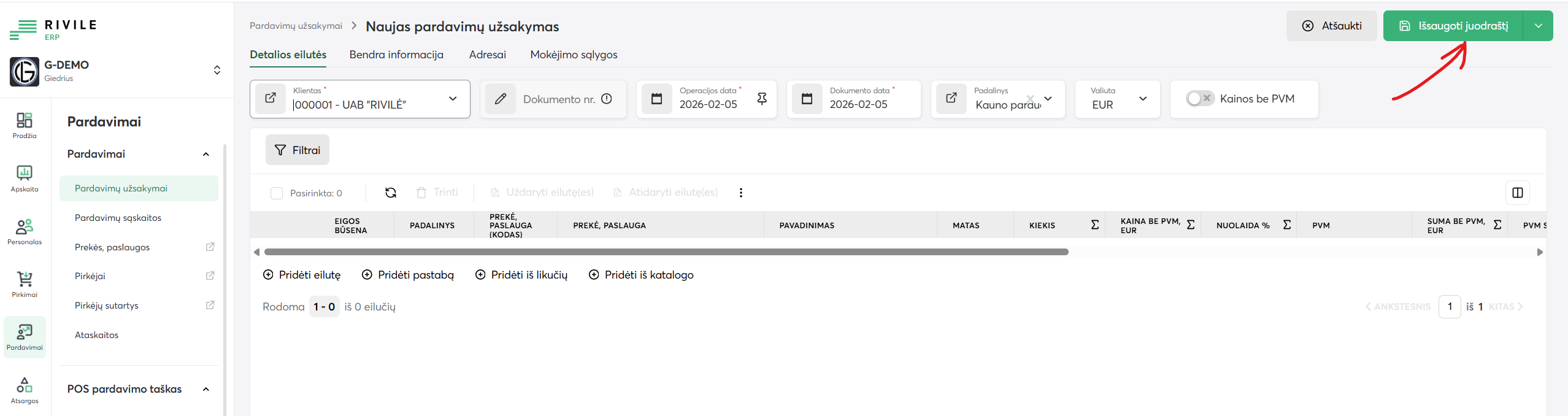Screen dimensions: 1568x416
Task: Pin the Operacijos data field
Action: coord(762,99)
